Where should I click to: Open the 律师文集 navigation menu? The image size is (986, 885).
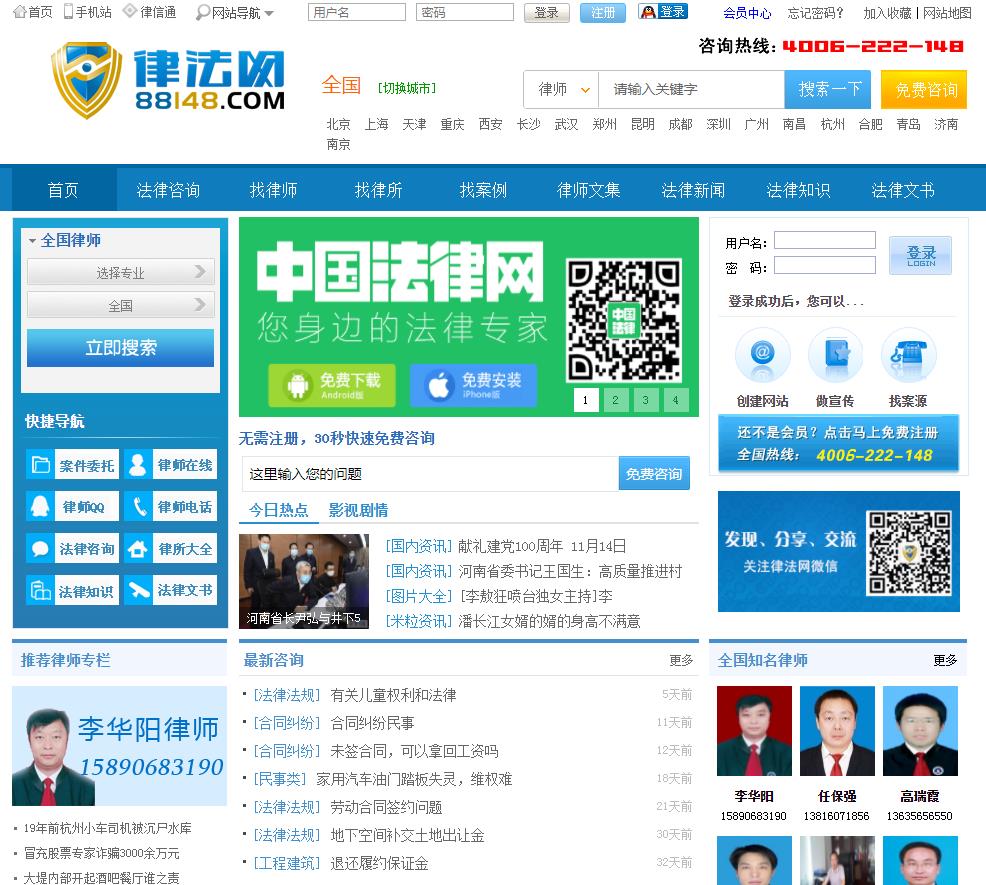[x=588, y=190]
